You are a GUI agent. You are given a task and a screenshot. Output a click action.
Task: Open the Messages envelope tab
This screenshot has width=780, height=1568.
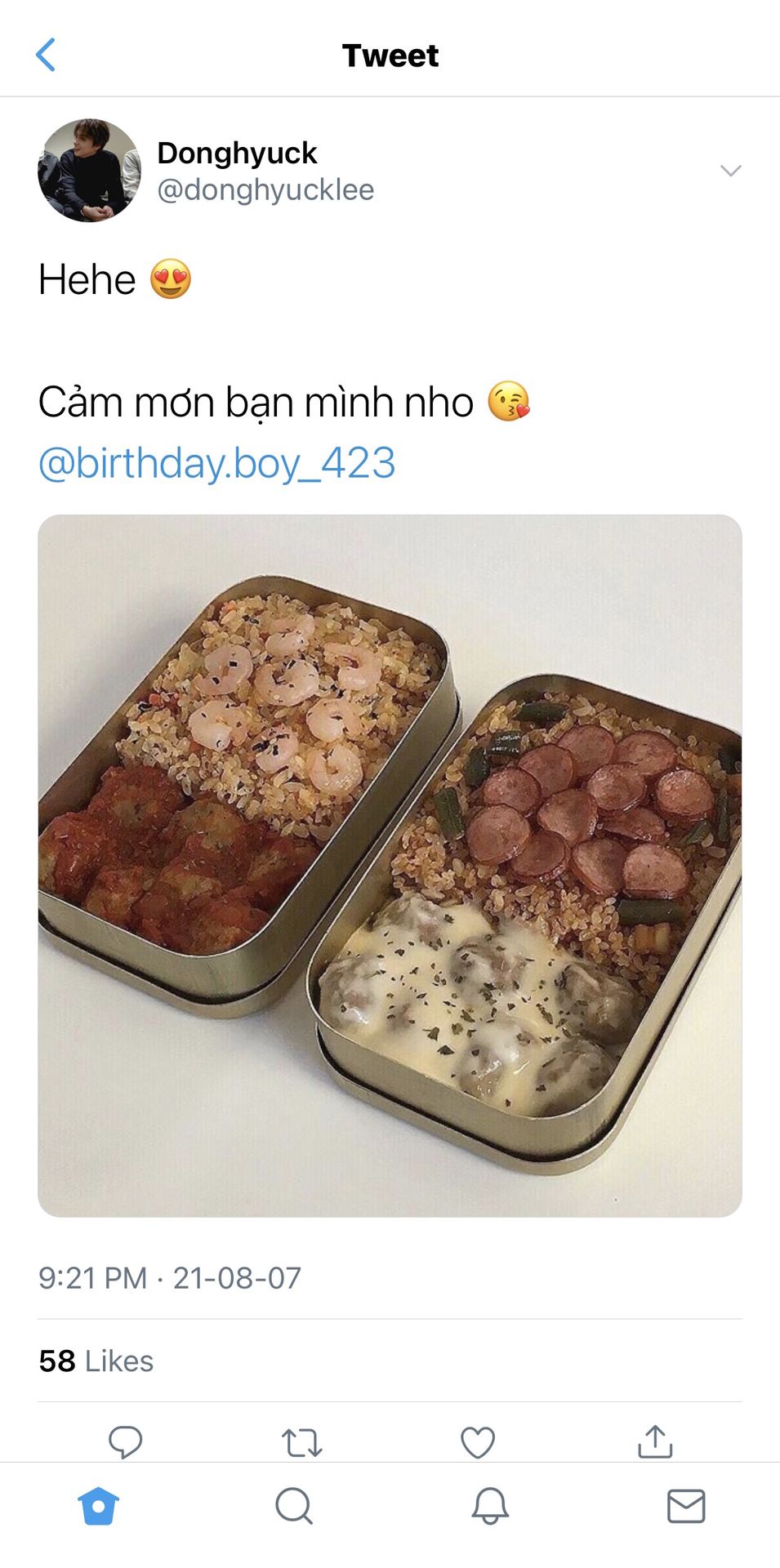[x=686, y=1506]
